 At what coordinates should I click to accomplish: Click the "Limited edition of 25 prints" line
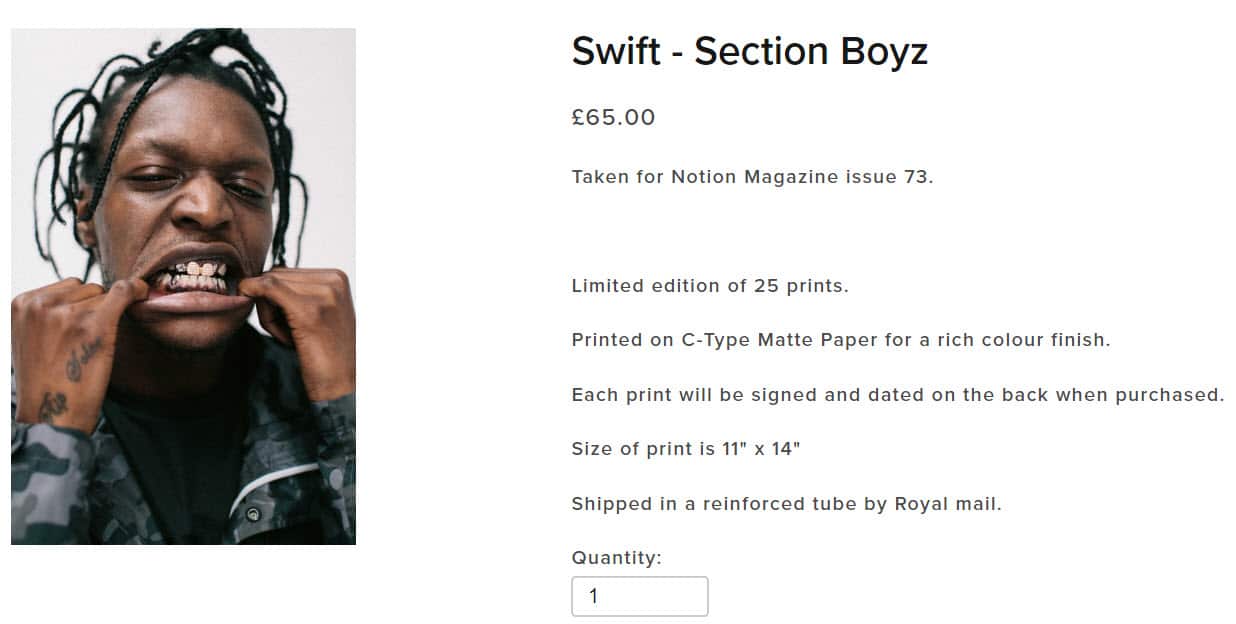pyautogui.click(x=709, y=286)
